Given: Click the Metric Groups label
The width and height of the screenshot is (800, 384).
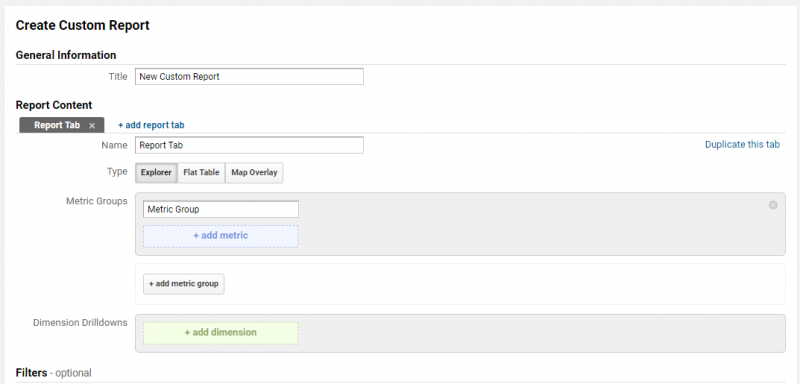Looking at the screenshot, I should [x=96, y=201].
